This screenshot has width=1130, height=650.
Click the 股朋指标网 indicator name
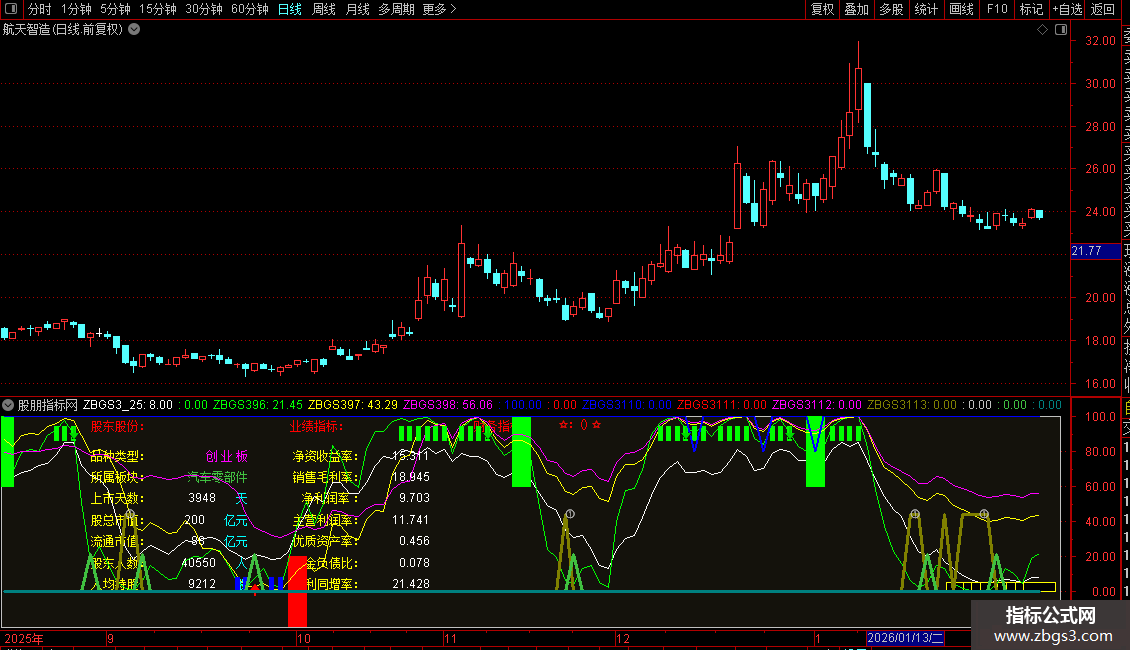tap(48, 405)
